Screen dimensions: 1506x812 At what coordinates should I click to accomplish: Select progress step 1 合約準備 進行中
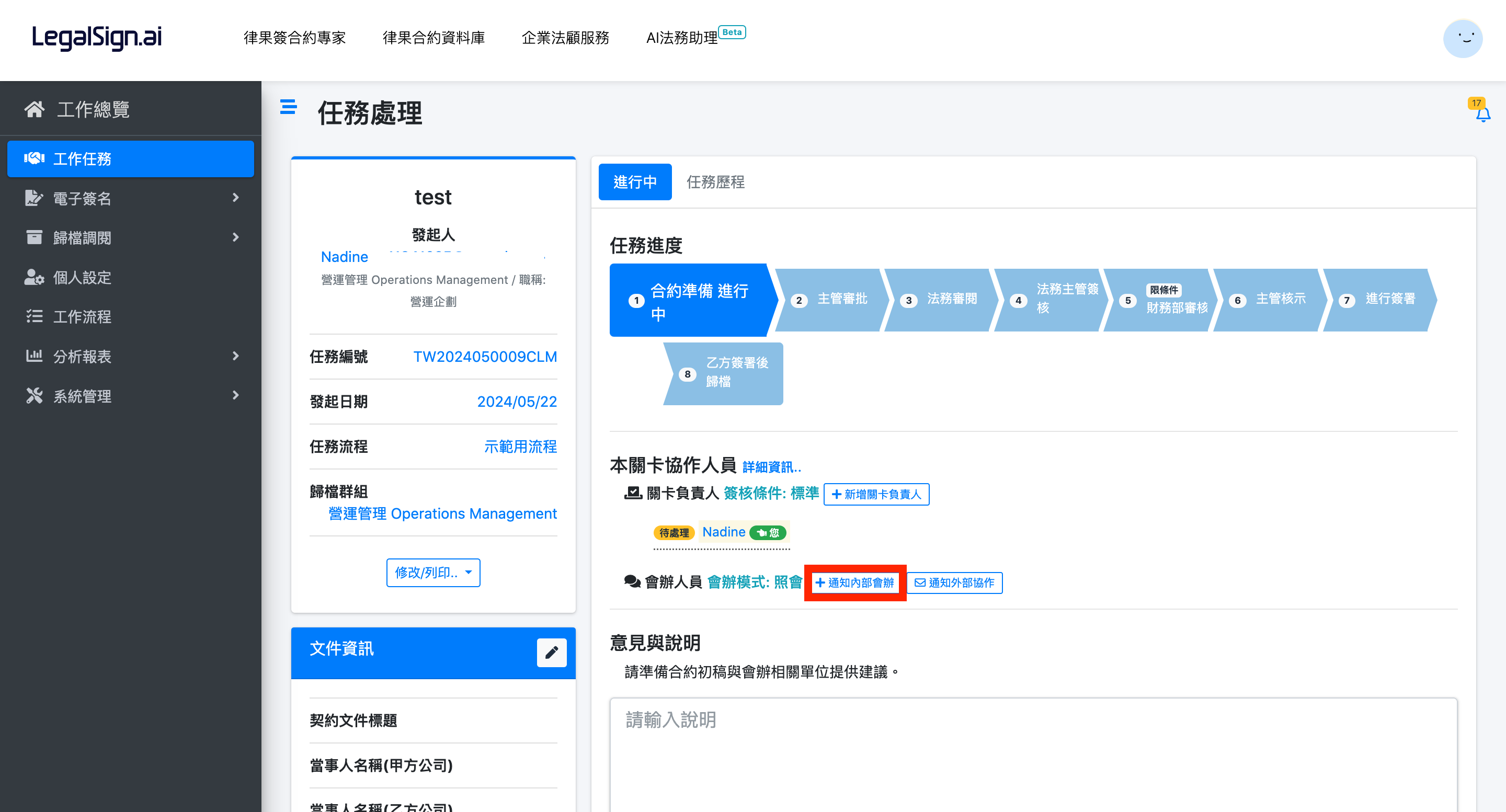pos(693,301)
